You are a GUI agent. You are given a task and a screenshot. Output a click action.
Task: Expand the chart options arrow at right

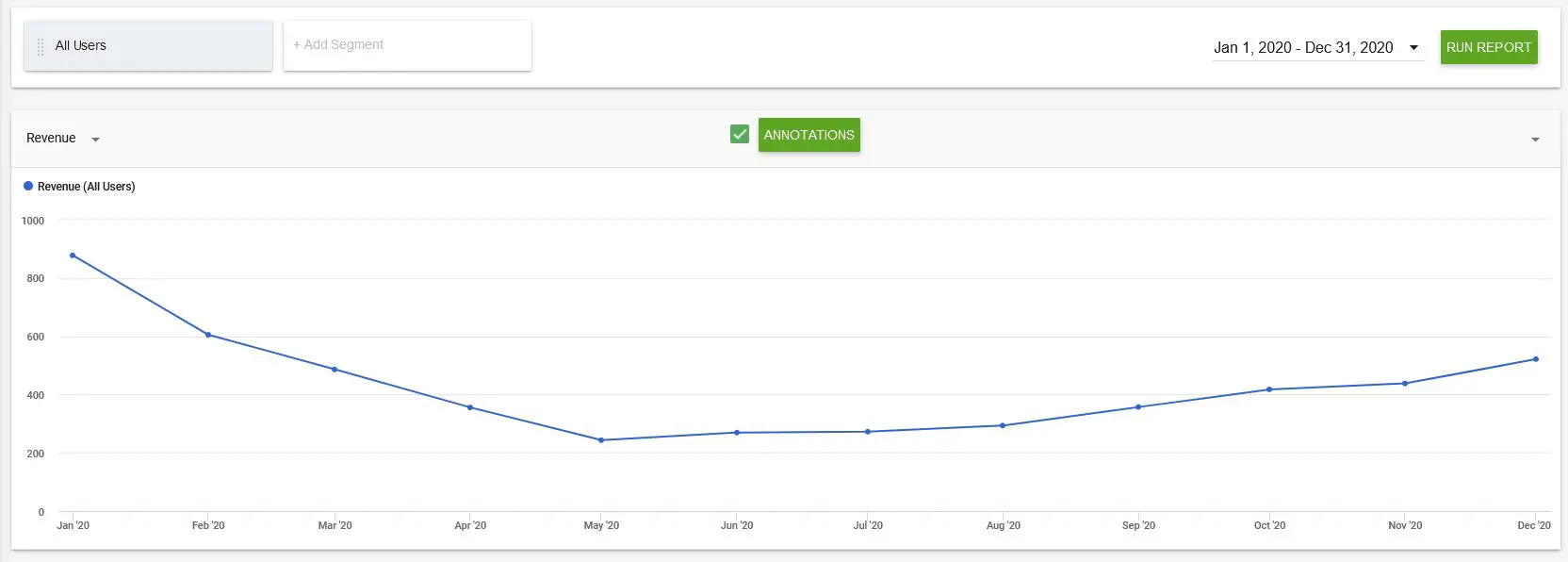pos(1535,140)
